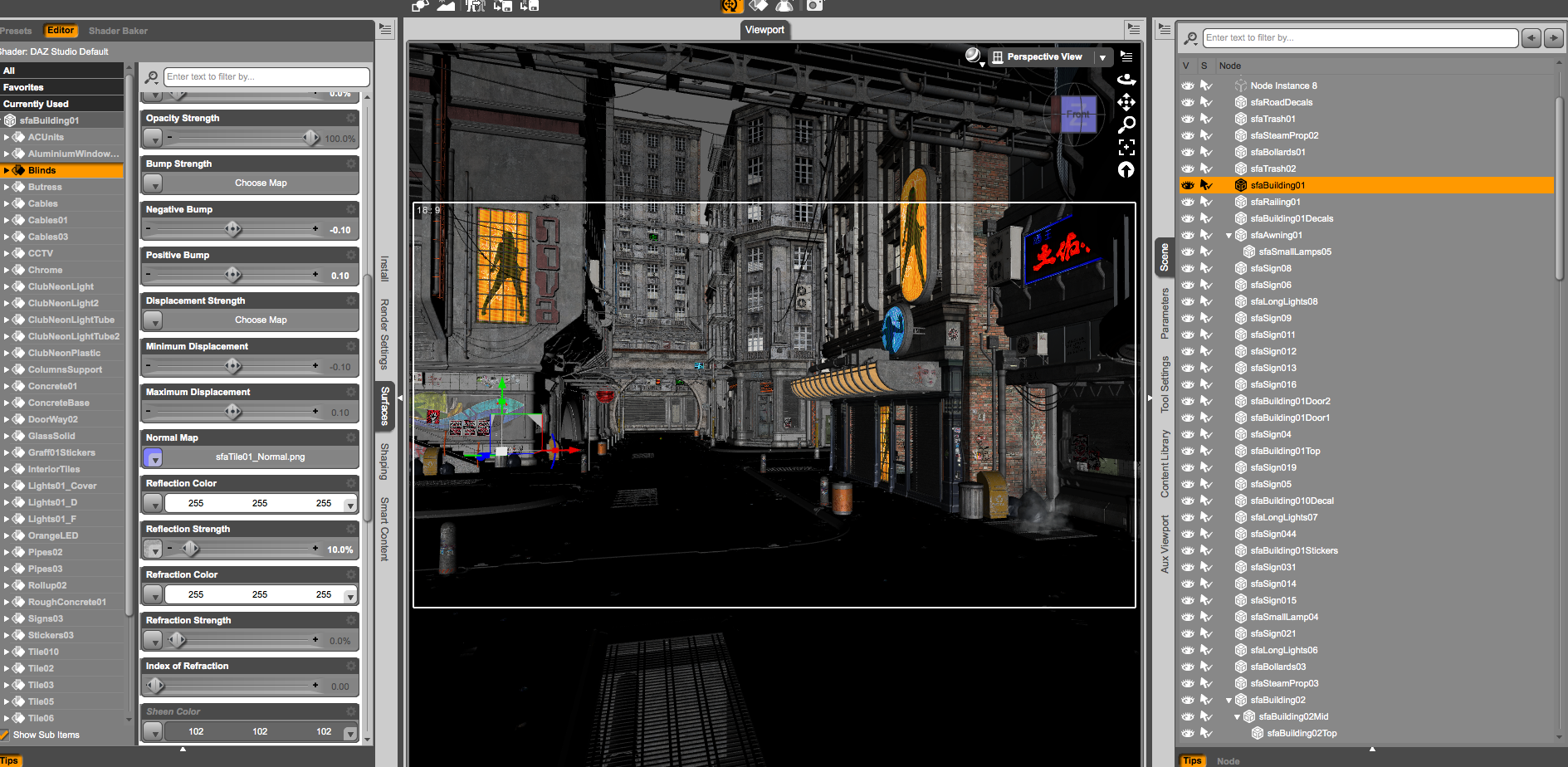Activate the pan view crossed-arrows control
The width and height of the screenshot is (1568, 767).
(x=1126, y=102)
